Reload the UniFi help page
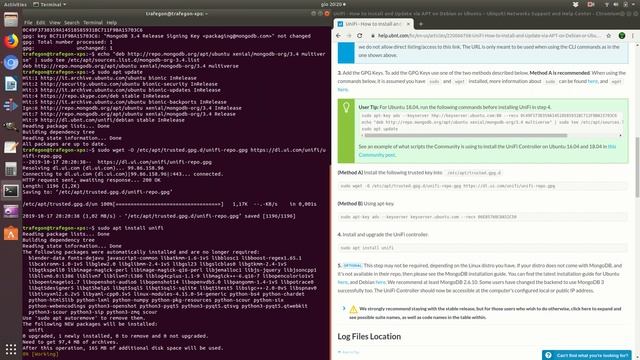This screenshot has height=360, width=640. (360, 36)
